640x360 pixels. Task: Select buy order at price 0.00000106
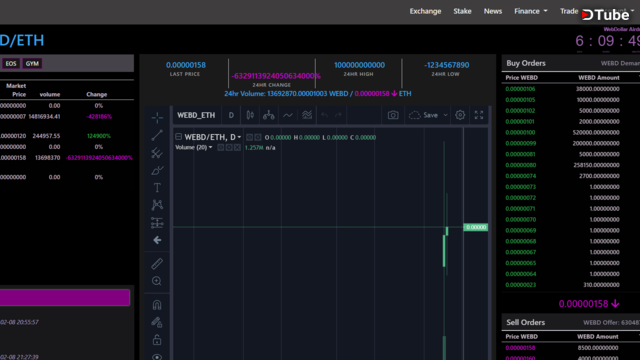pos(571,89)
